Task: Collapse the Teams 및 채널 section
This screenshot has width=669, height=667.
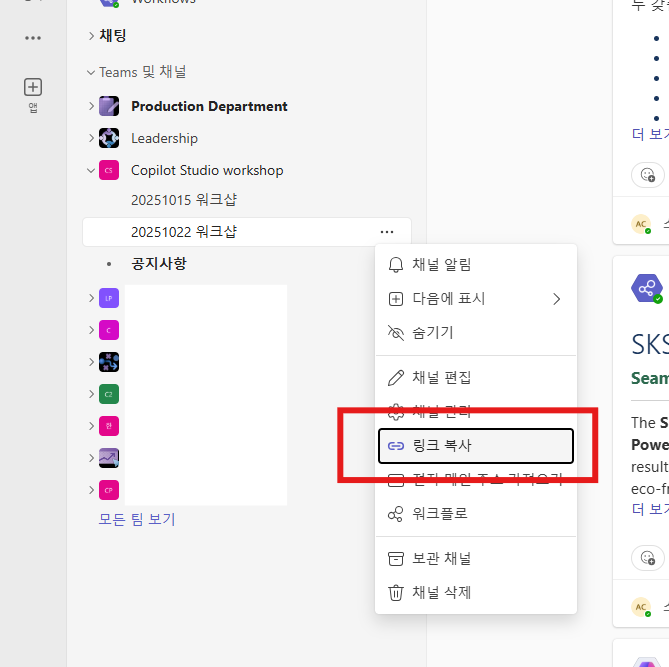Action: pyautogui.click(x=90, y=73)
